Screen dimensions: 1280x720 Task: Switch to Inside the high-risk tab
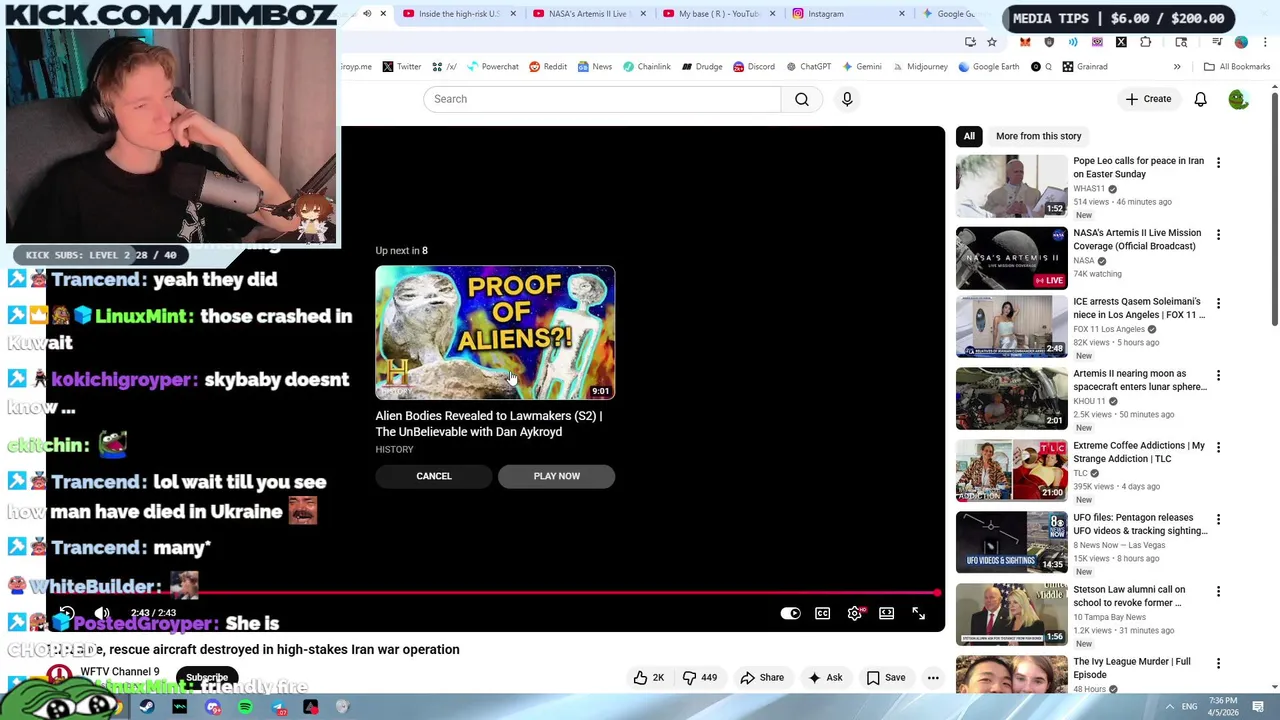[459, 14]
